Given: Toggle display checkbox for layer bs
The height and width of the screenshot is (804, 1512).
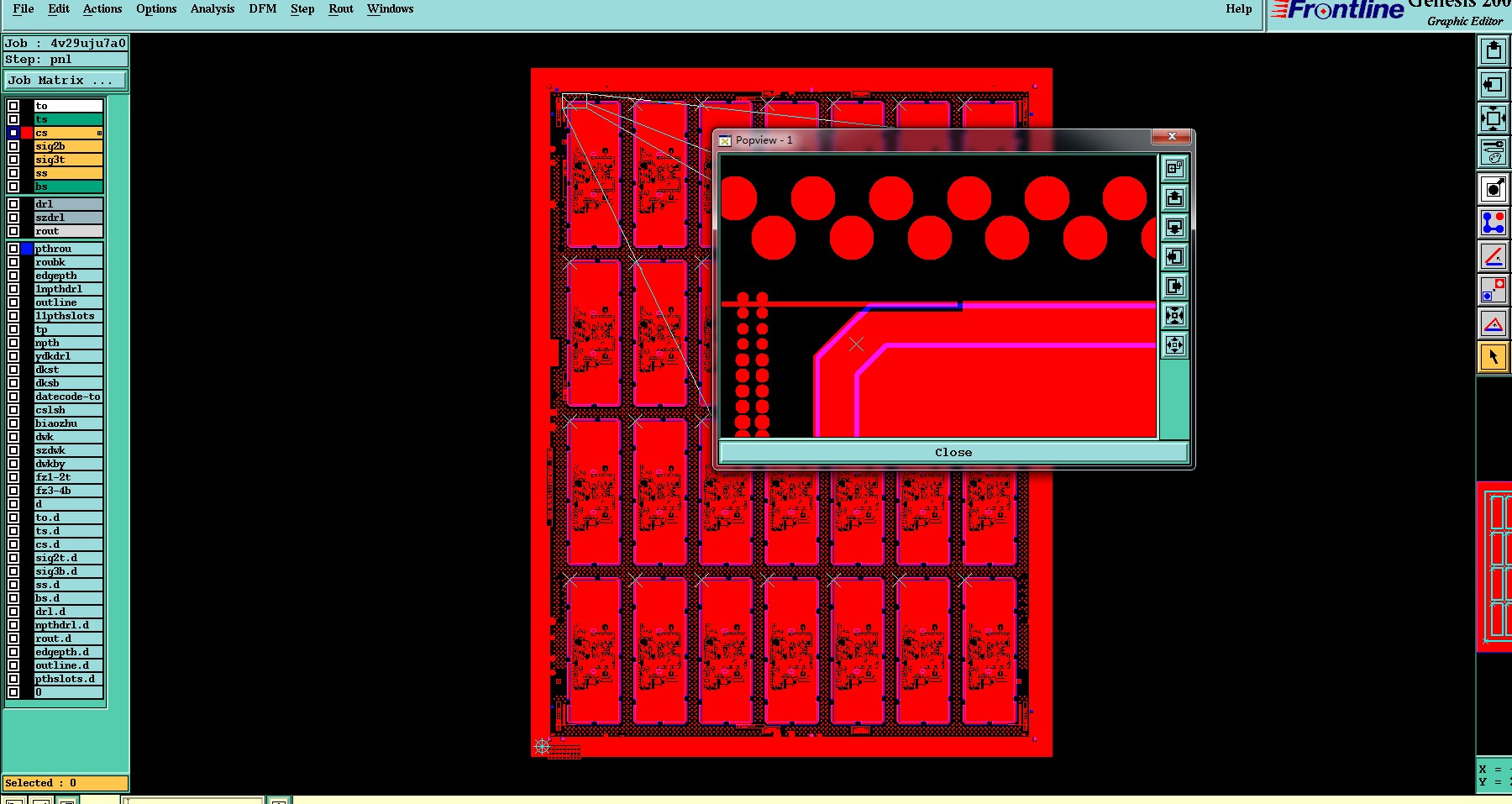Looking at the screenshot, I should coord(13,187).
